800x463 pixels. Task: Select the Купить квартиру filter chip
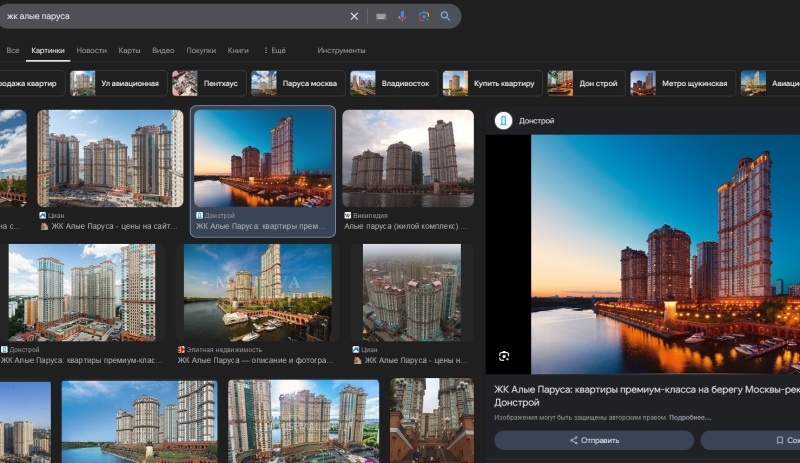coord(492,83)
